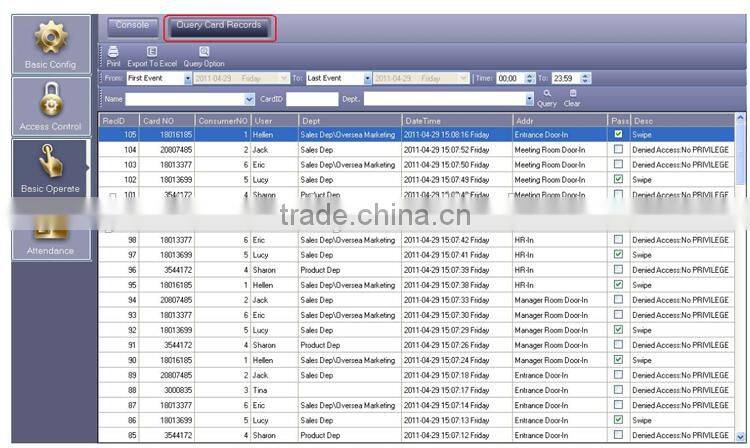Sort by the DateTime column header

tap(456, 120)
